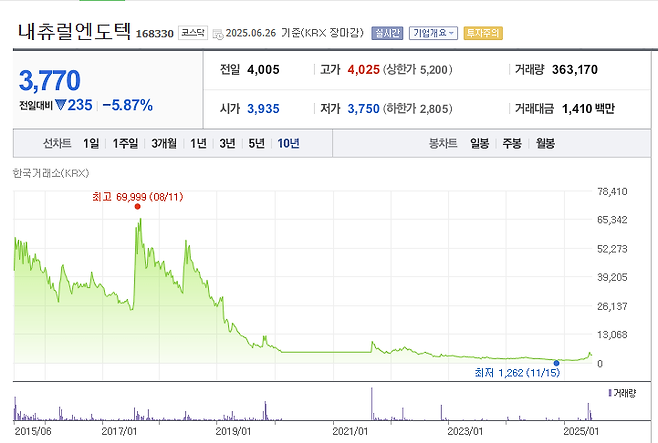Image resolution: width=658 pixels, height=443 pixels.
Task: Select the 5년 line chart period
Action: (x=256, y=143)
